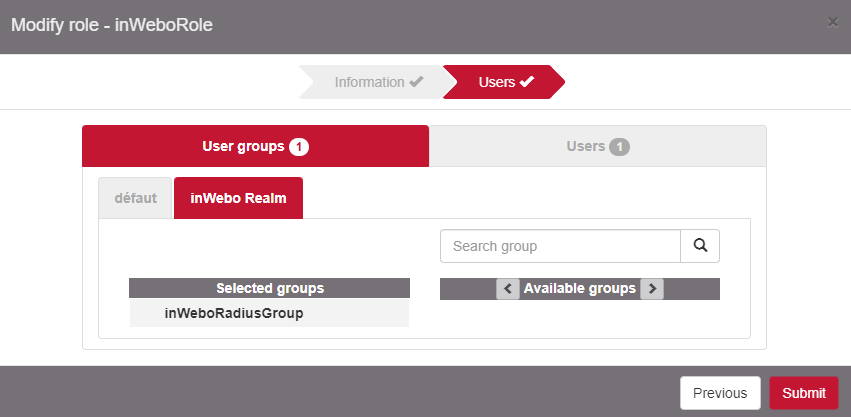This screenshot has height=417, width=851.
Task: Remove inWeboRadiusGroup from selected groups
Action: pyautogui.click(x=233, y=313)
